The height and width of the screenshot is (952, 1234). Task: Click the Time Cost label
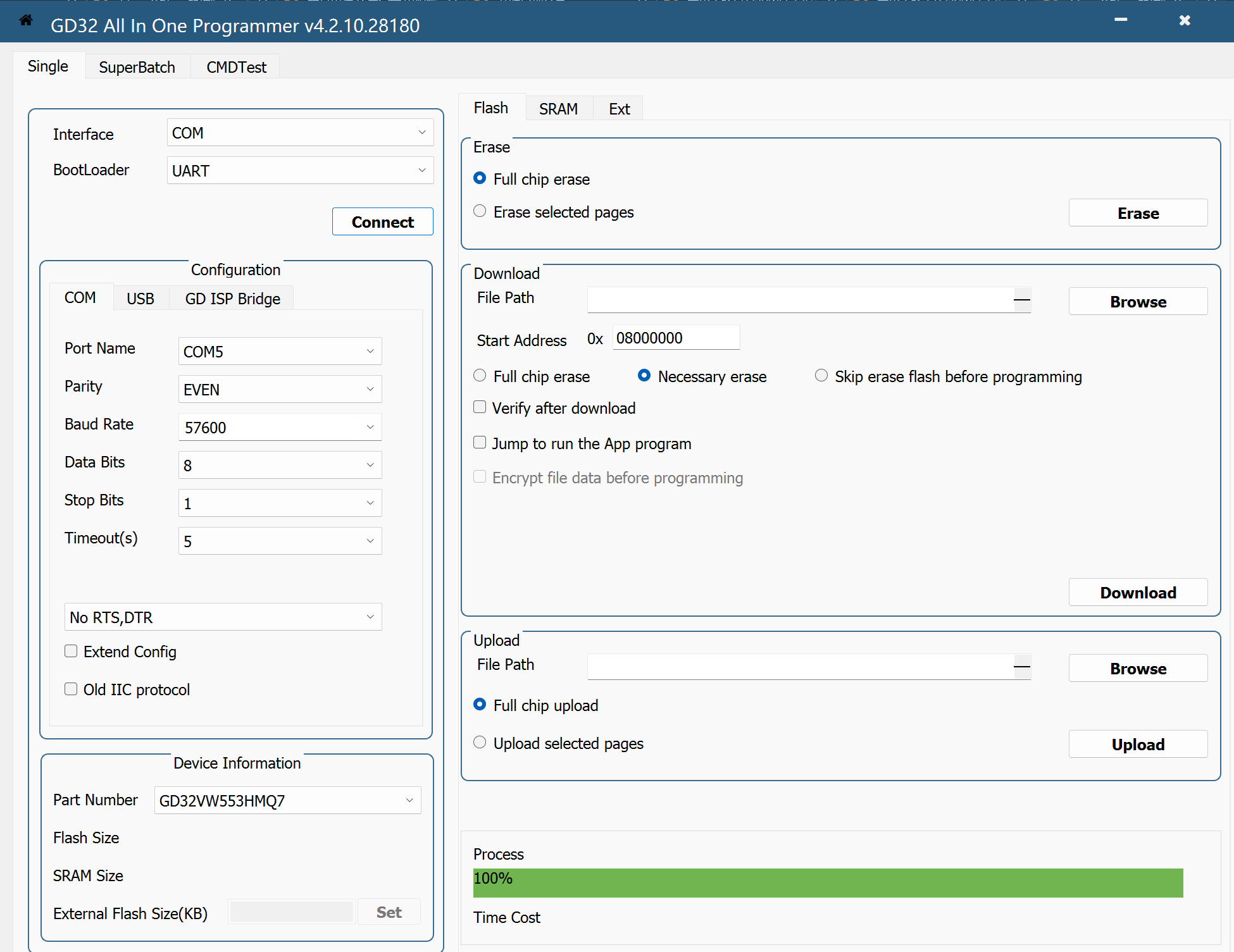click(x=507, y=917)
